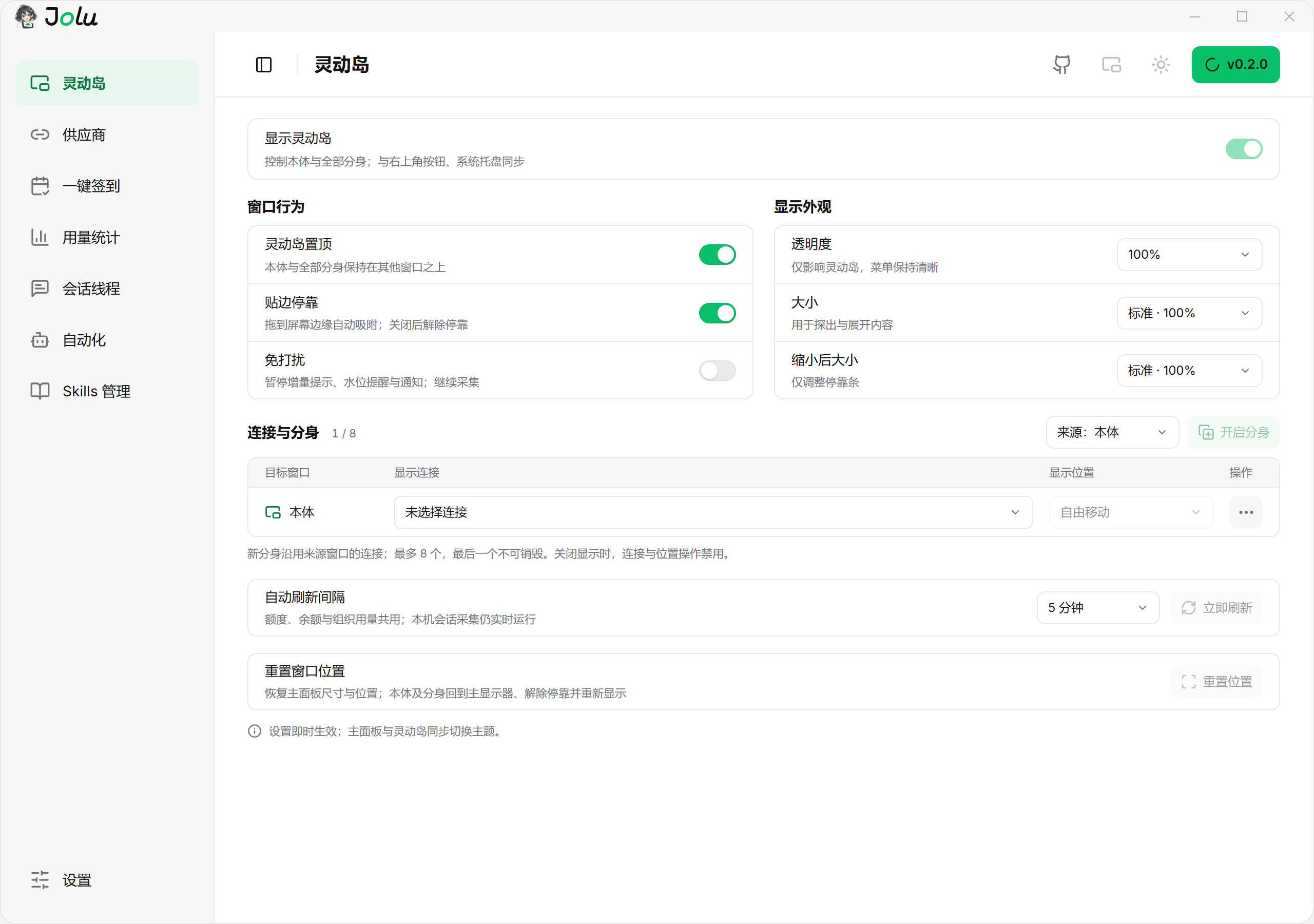Click 立即刷新 button

pyautogui.click(x=1216, y=608)
